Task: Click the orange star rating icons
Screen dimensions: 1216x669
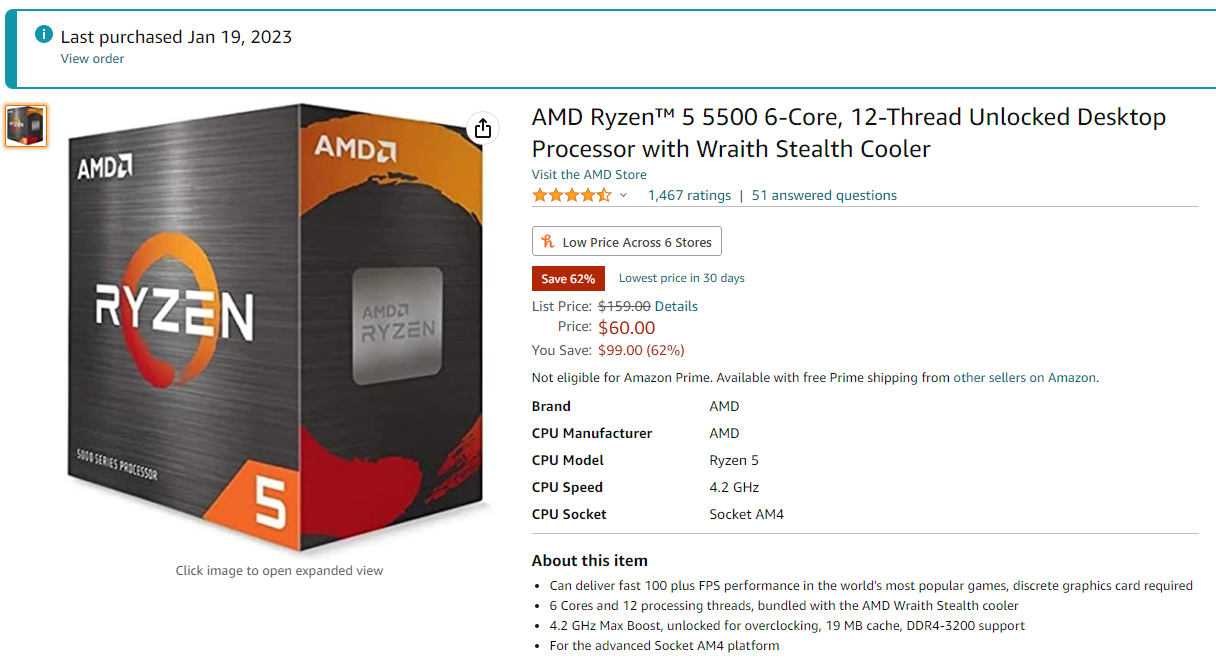Action: click(x=571, y=195)
